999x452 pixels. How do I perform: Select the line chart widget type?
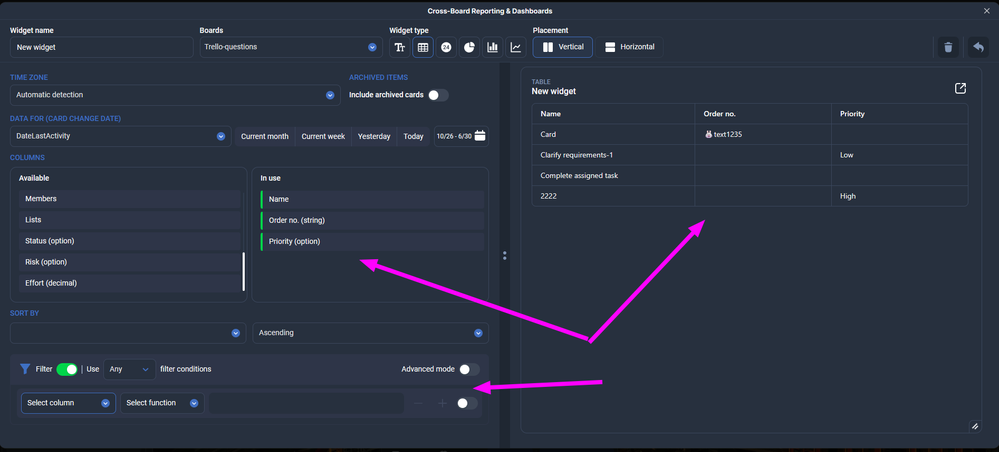coord(515,47)
